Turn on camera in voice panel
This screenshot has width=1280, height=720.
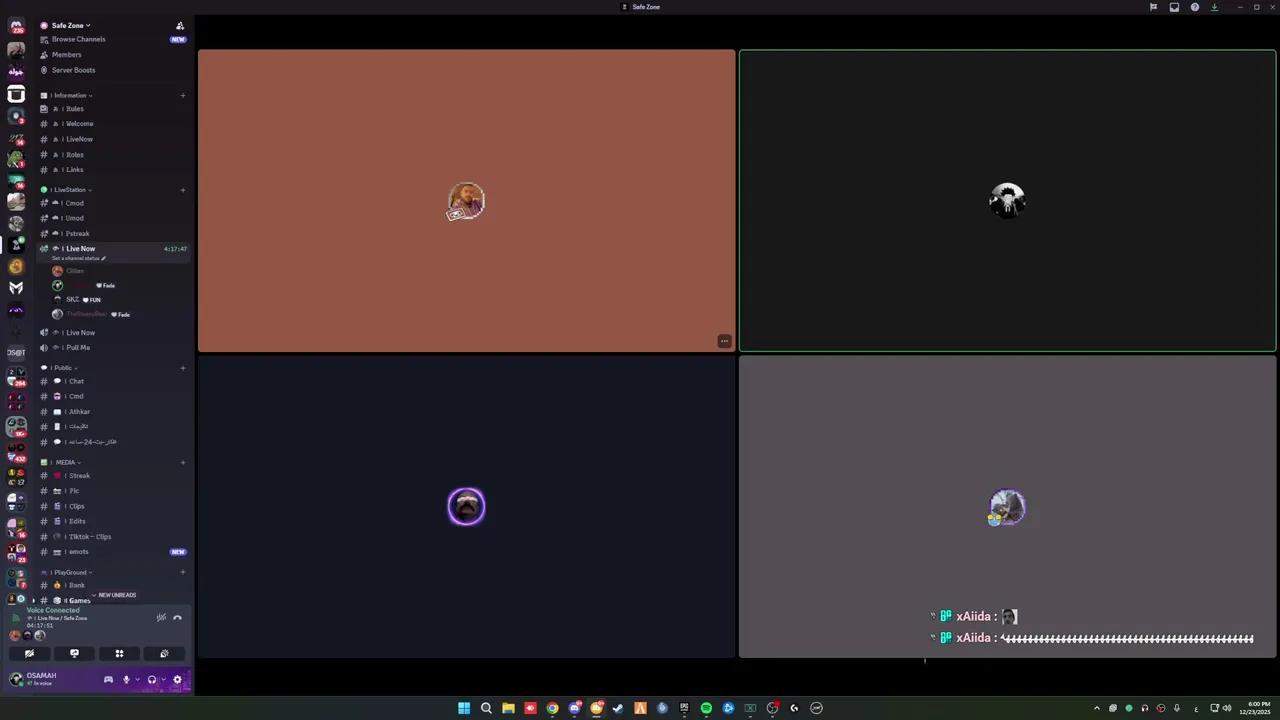pyautogui.click(x=29, y=653)
